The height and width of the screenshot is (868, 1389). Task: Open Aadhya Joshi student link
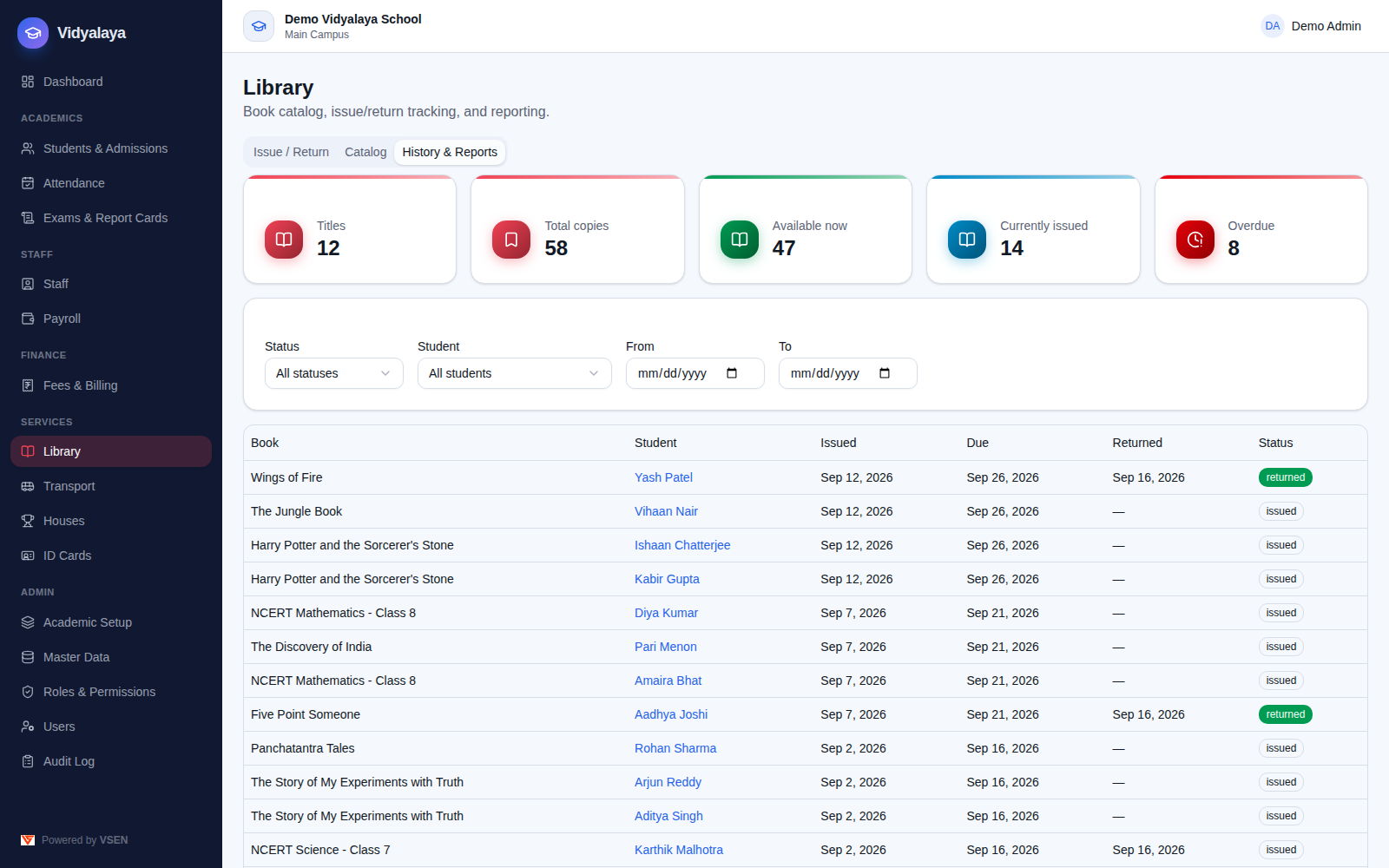[x=671, y=714]
